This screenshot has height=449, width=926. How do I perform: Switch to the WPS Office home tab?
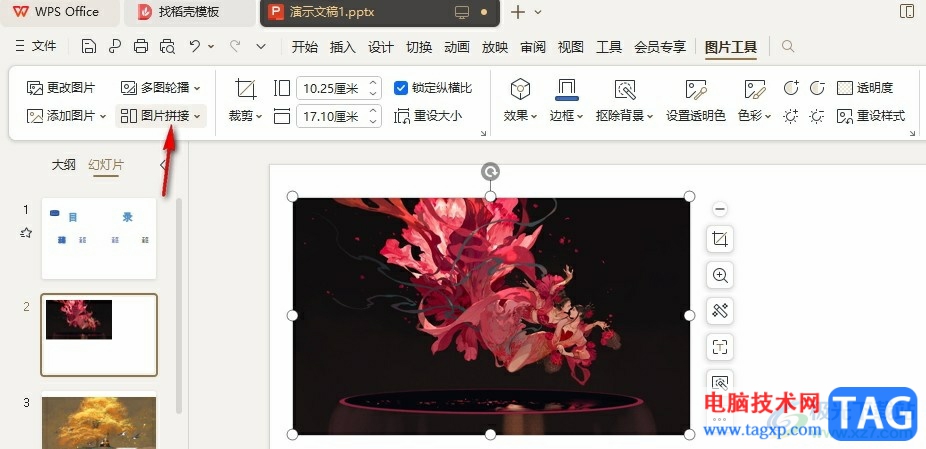coord(60,12)
